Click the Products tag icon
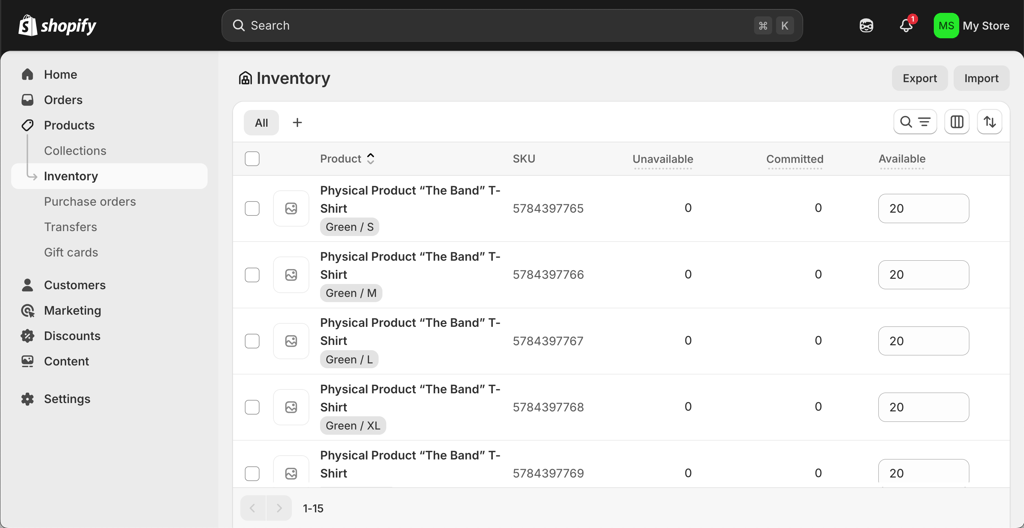The width and height of the screenshot is (1024, 528). click(27, 125)
